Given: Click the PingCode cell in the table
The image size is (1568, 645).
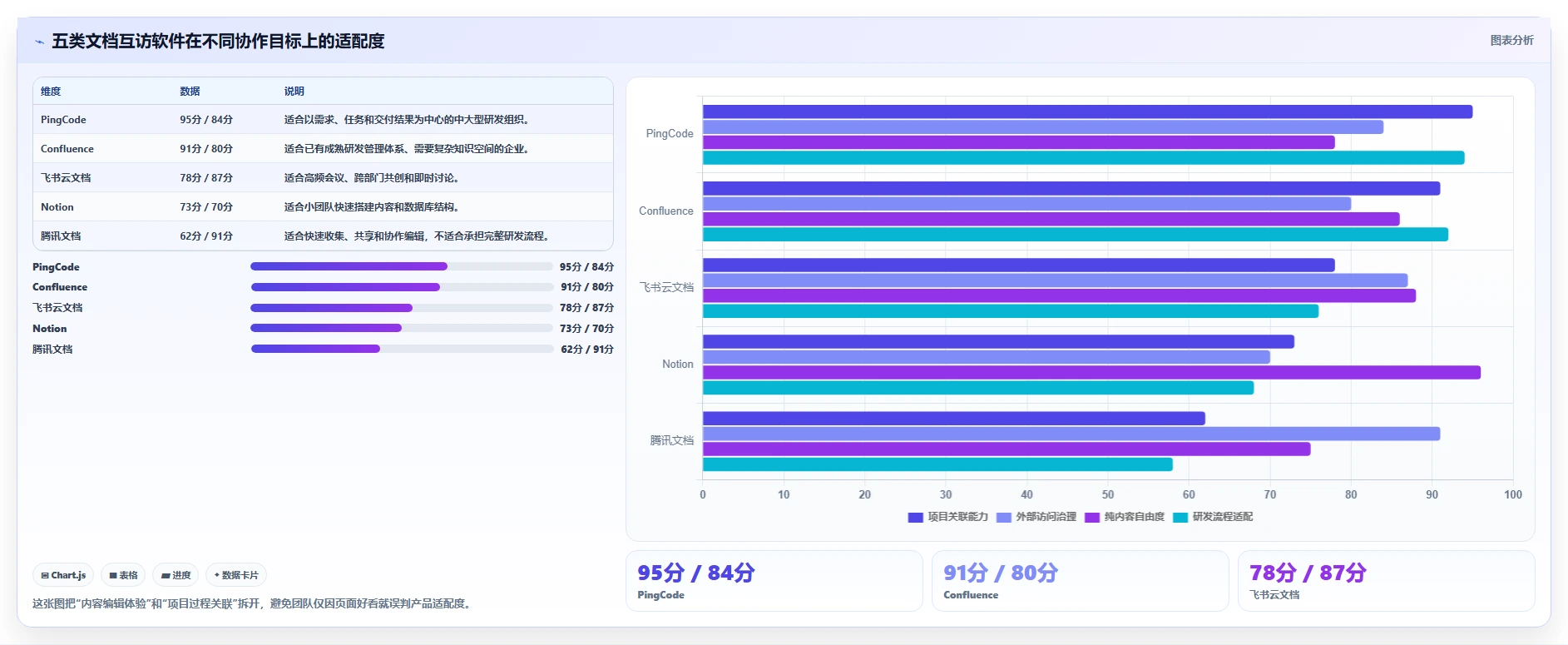Looking at the screenshot, I should pos(63,120).
